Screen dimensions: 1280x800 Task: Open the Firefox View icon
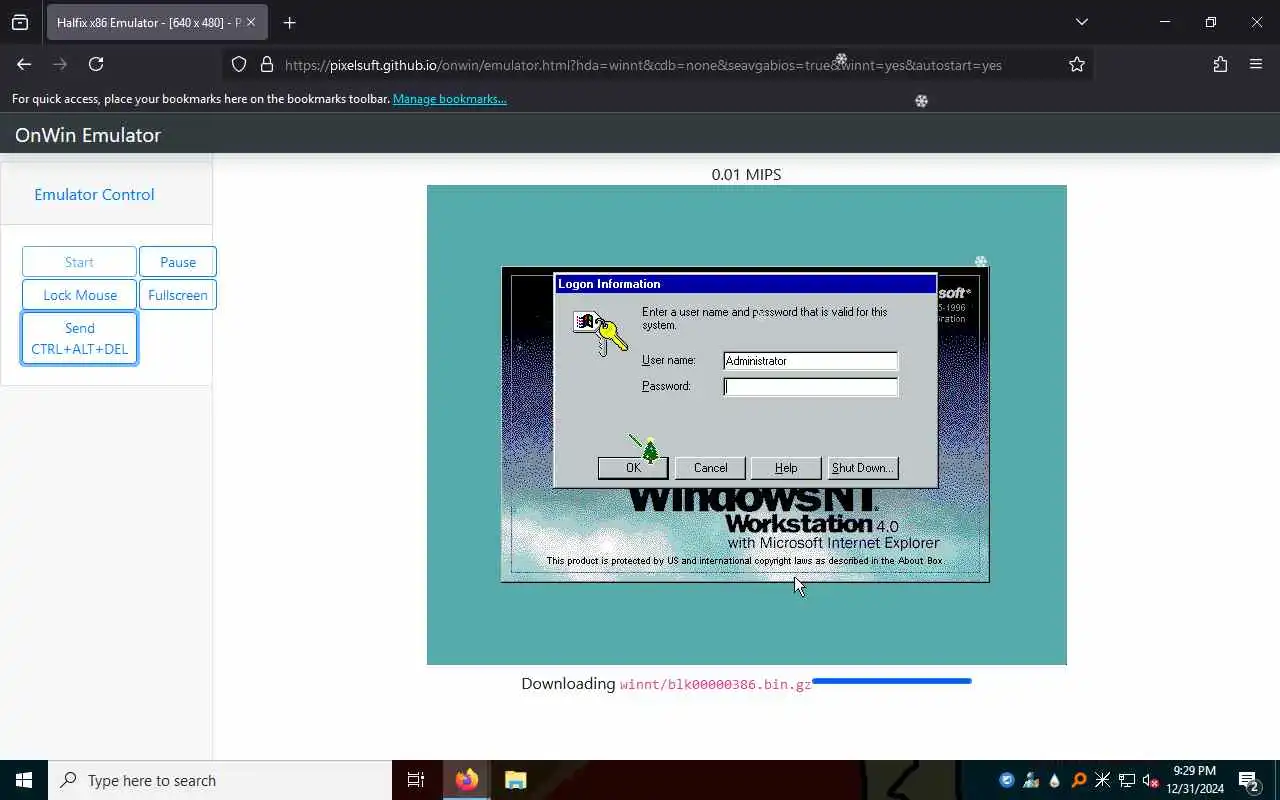(x=20, y=22)
